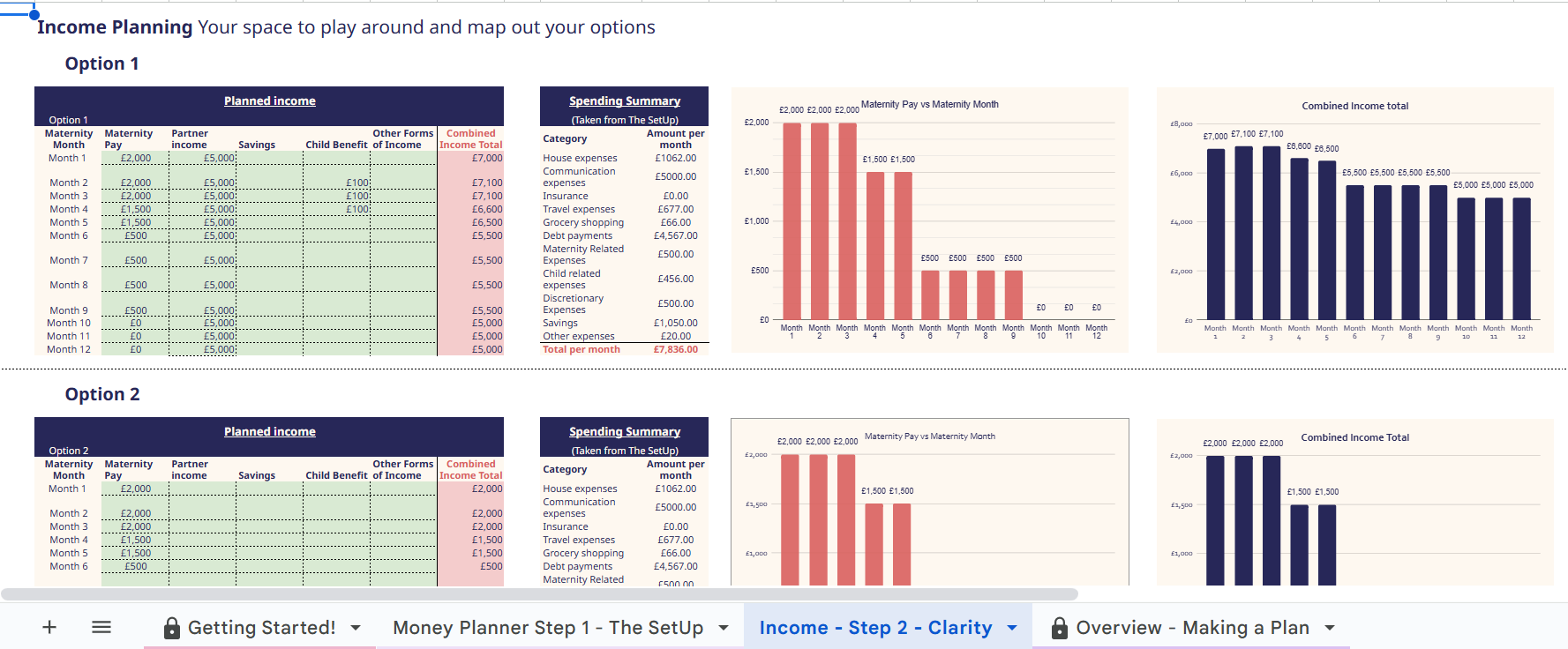Click Option 1 Planned income header link
This screenshot has height=649, width=1568.
pos(269,101)
